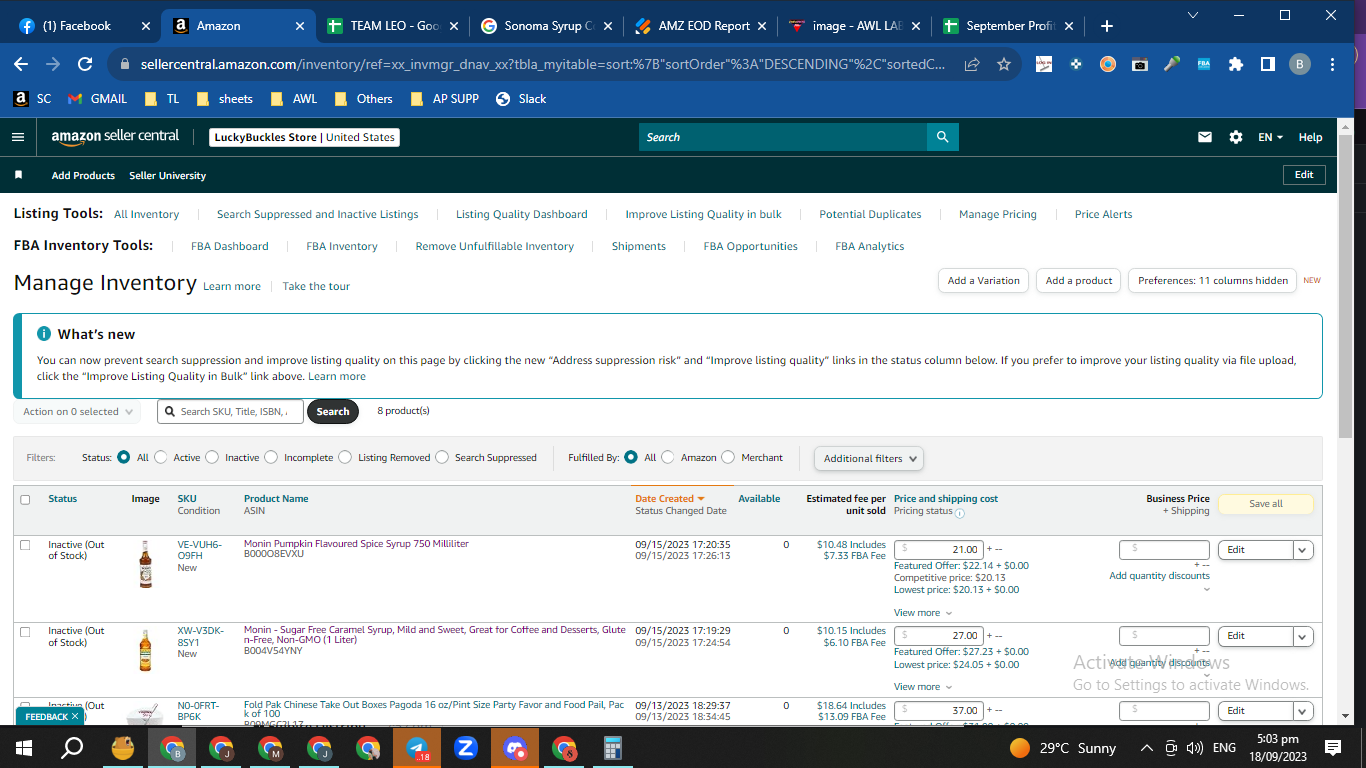Click the bookmark flag beside Add Products
Screen dimensions: 1366x768
18,175
